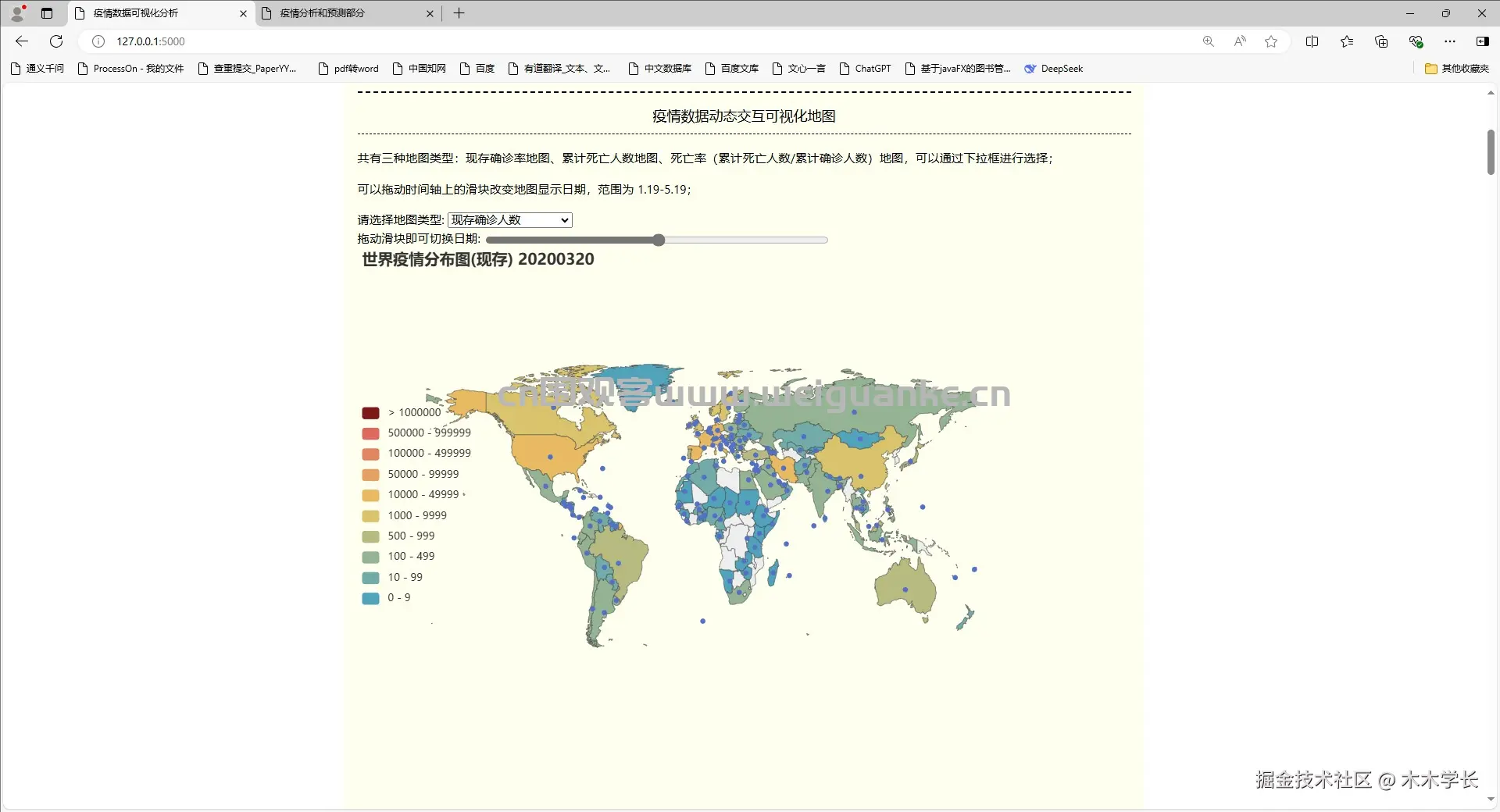Open the tab actions menu icon
Screen dimensions: 1500x812
click(47, 13)
